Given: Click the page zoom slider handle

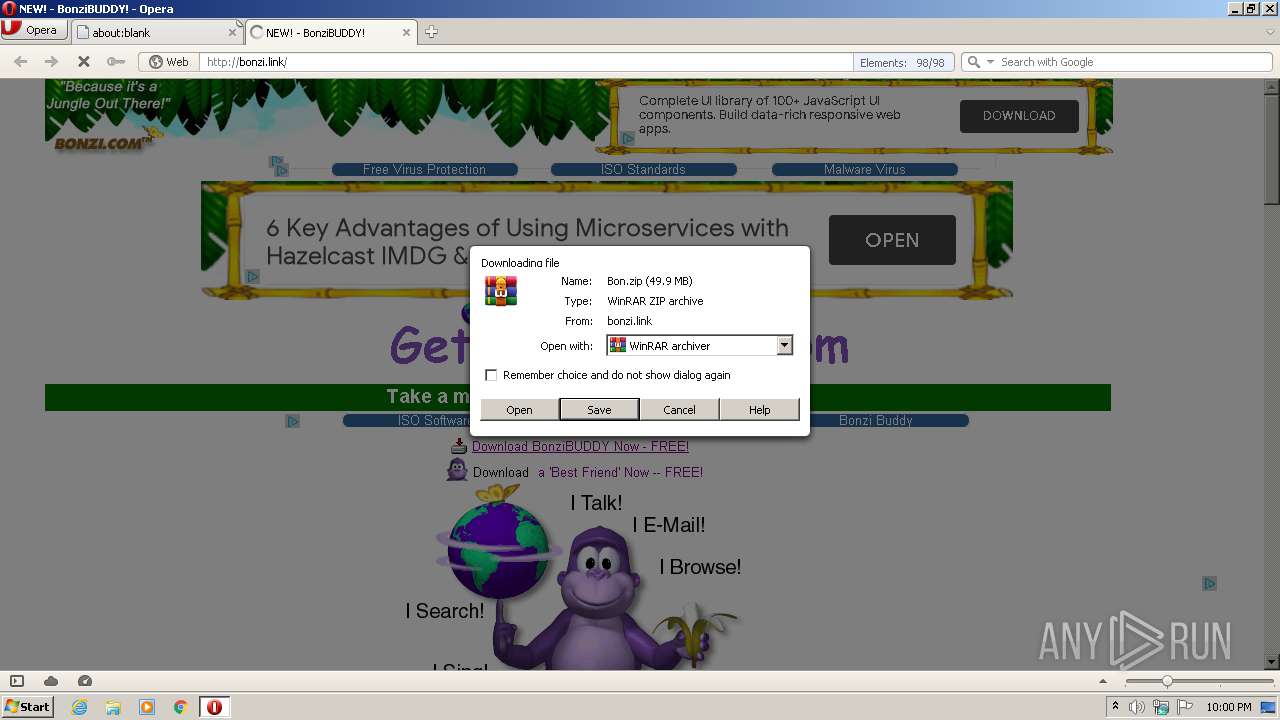Looking at the screenshot, I should (x=1166, y=681).
